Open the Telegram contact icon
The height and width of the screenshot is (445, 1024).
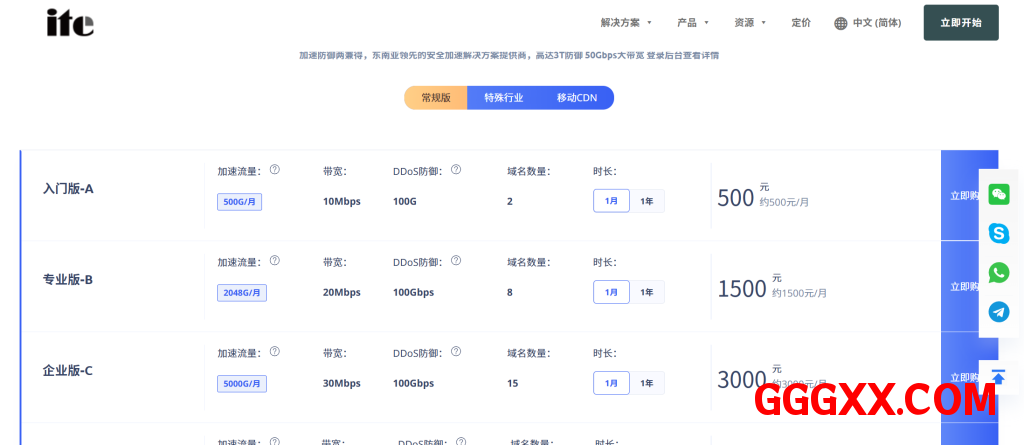pyautogui.click(x=998, y=312)
